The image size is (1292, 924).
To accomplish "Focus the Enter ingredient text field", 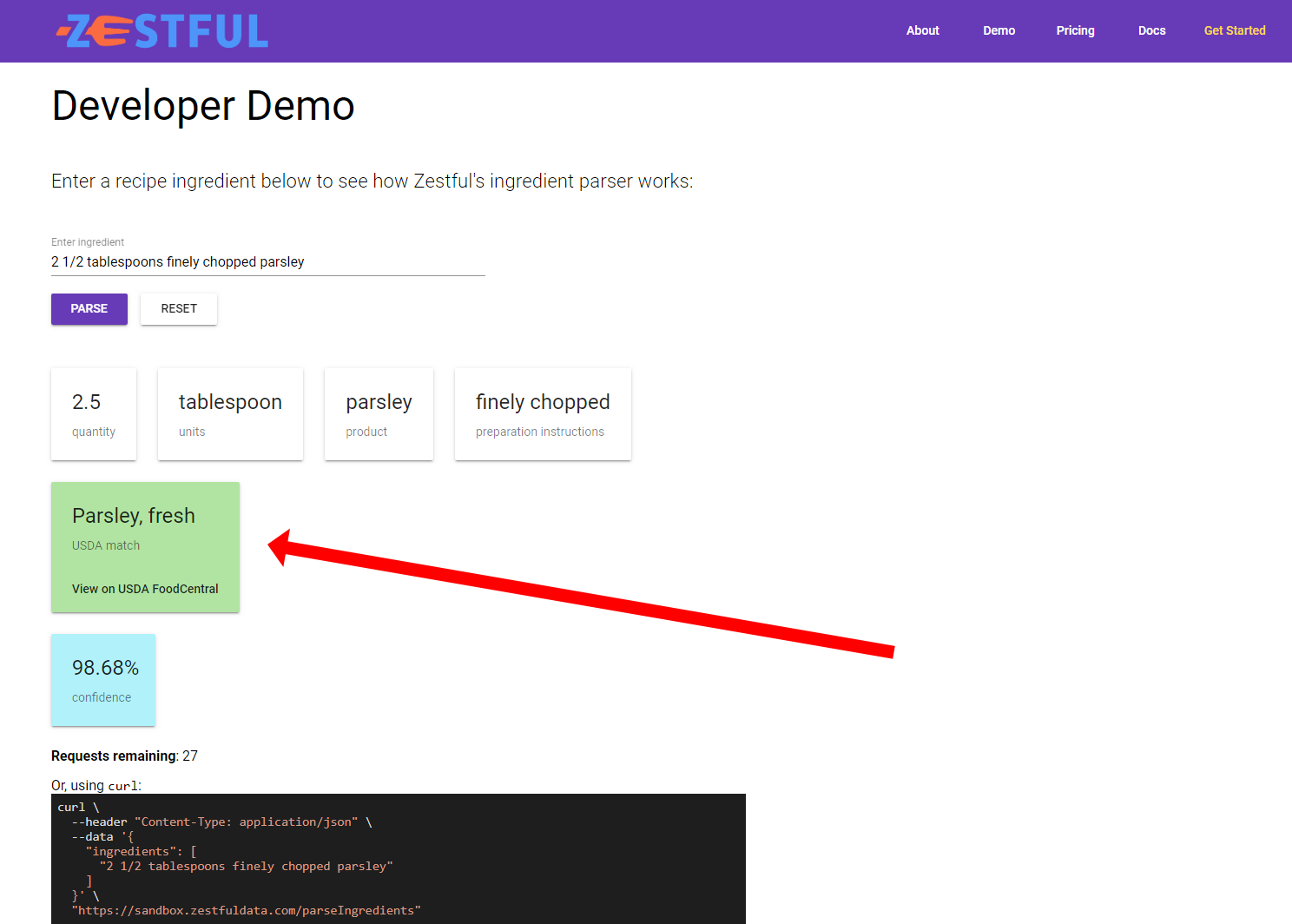I will coord(267,262).
